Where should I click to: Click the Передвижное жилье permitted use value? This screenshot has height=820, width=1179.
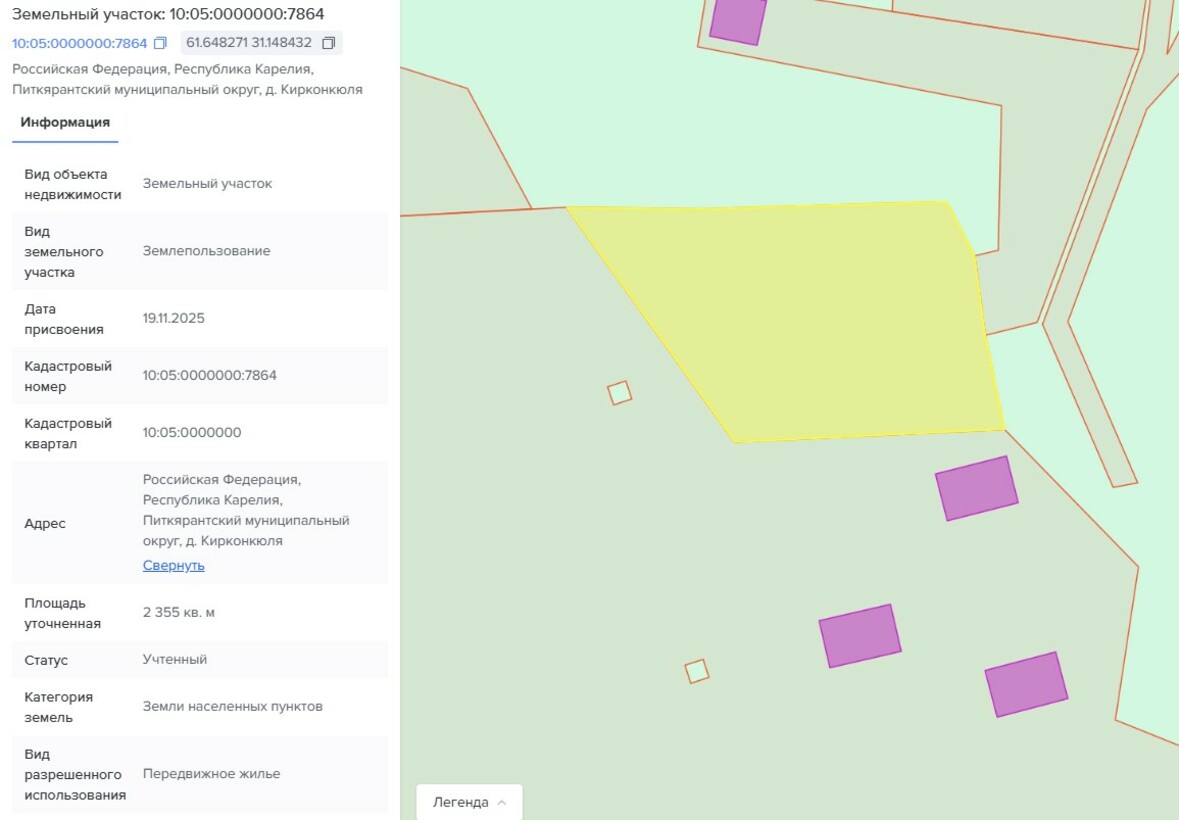211,774
